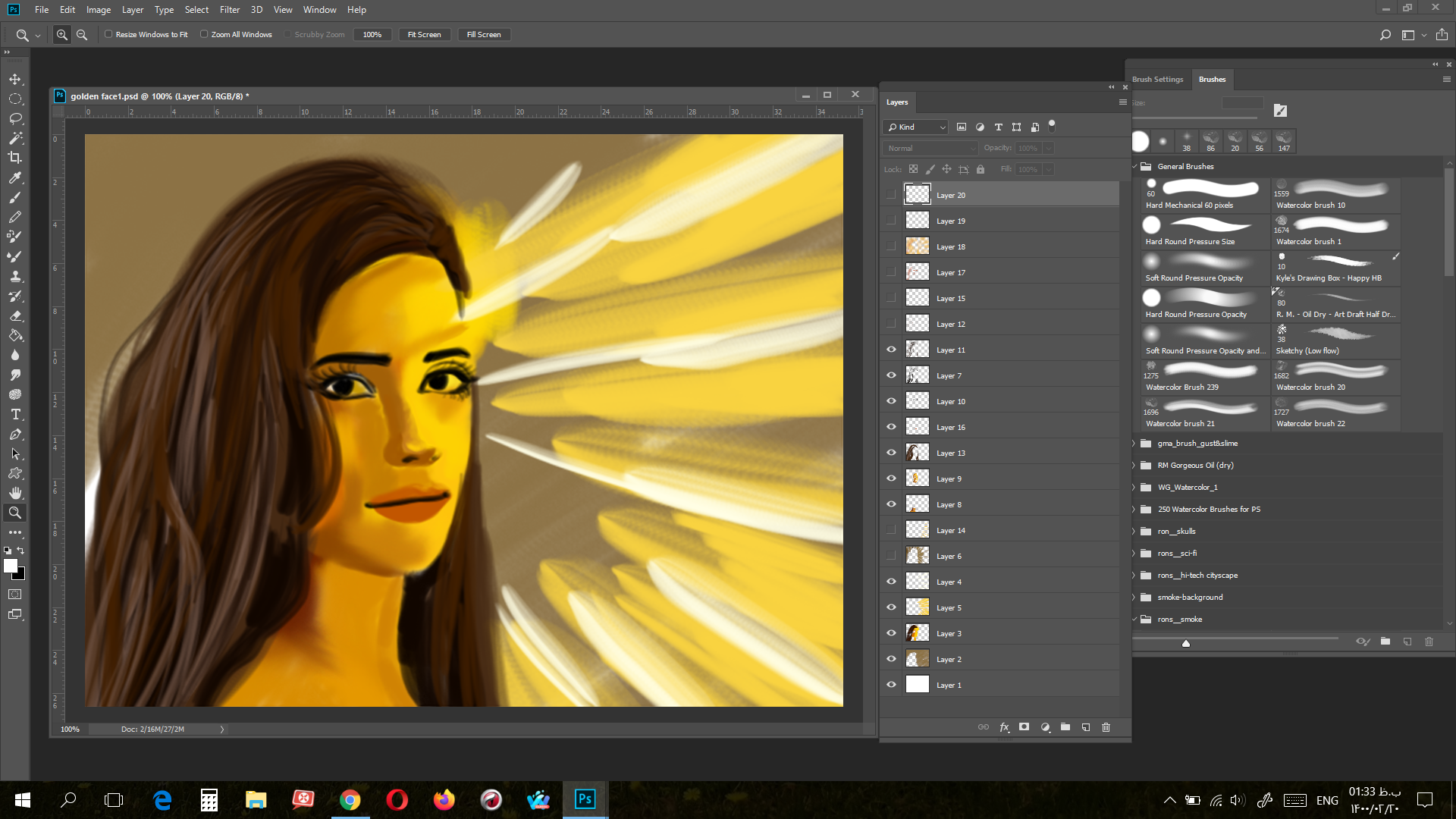Screen dimensions: 1456x819
Task: Filter for type layers icon
Action: [998, 127]
